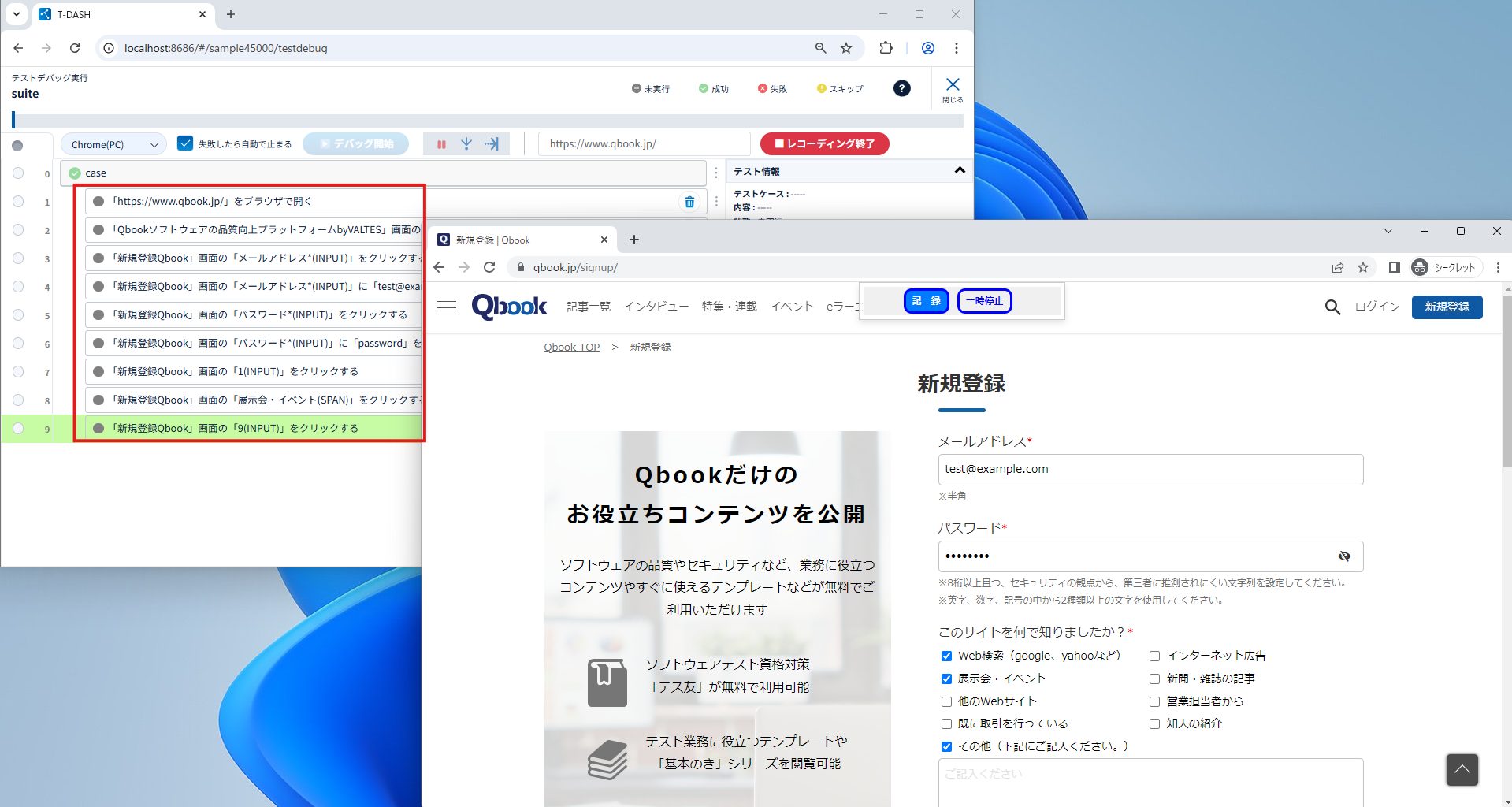Open the 記事一覧 menu item
Screen dimensions: 1512x807
click(589, 307)
